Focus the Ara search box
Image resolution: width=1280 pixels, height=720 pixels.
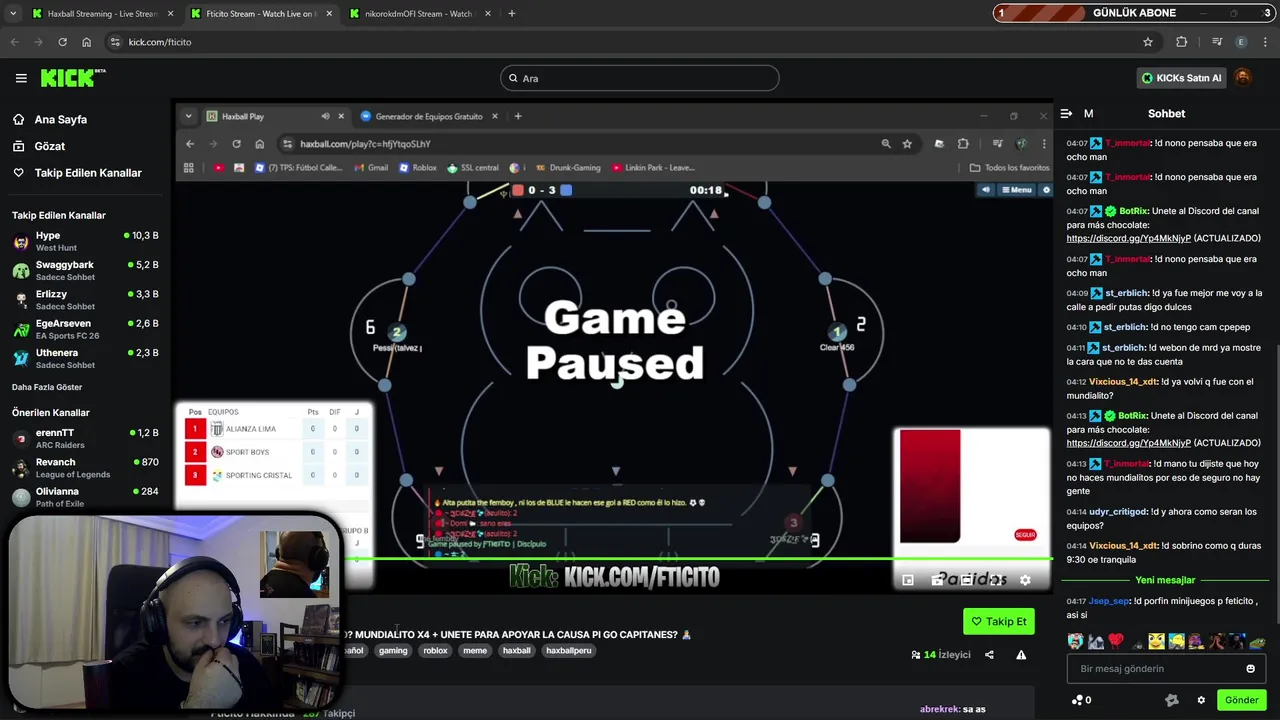point(640,78)
